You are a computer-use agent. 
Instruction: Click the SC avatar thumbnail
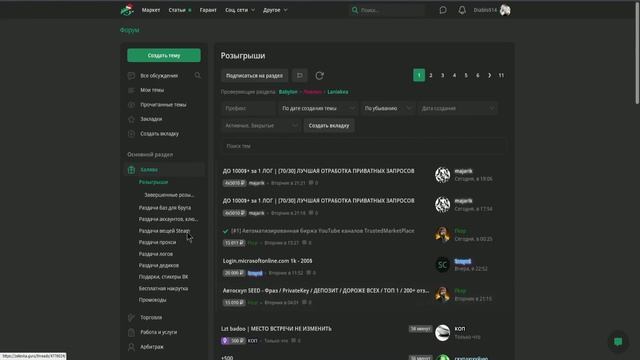(442, 265)
